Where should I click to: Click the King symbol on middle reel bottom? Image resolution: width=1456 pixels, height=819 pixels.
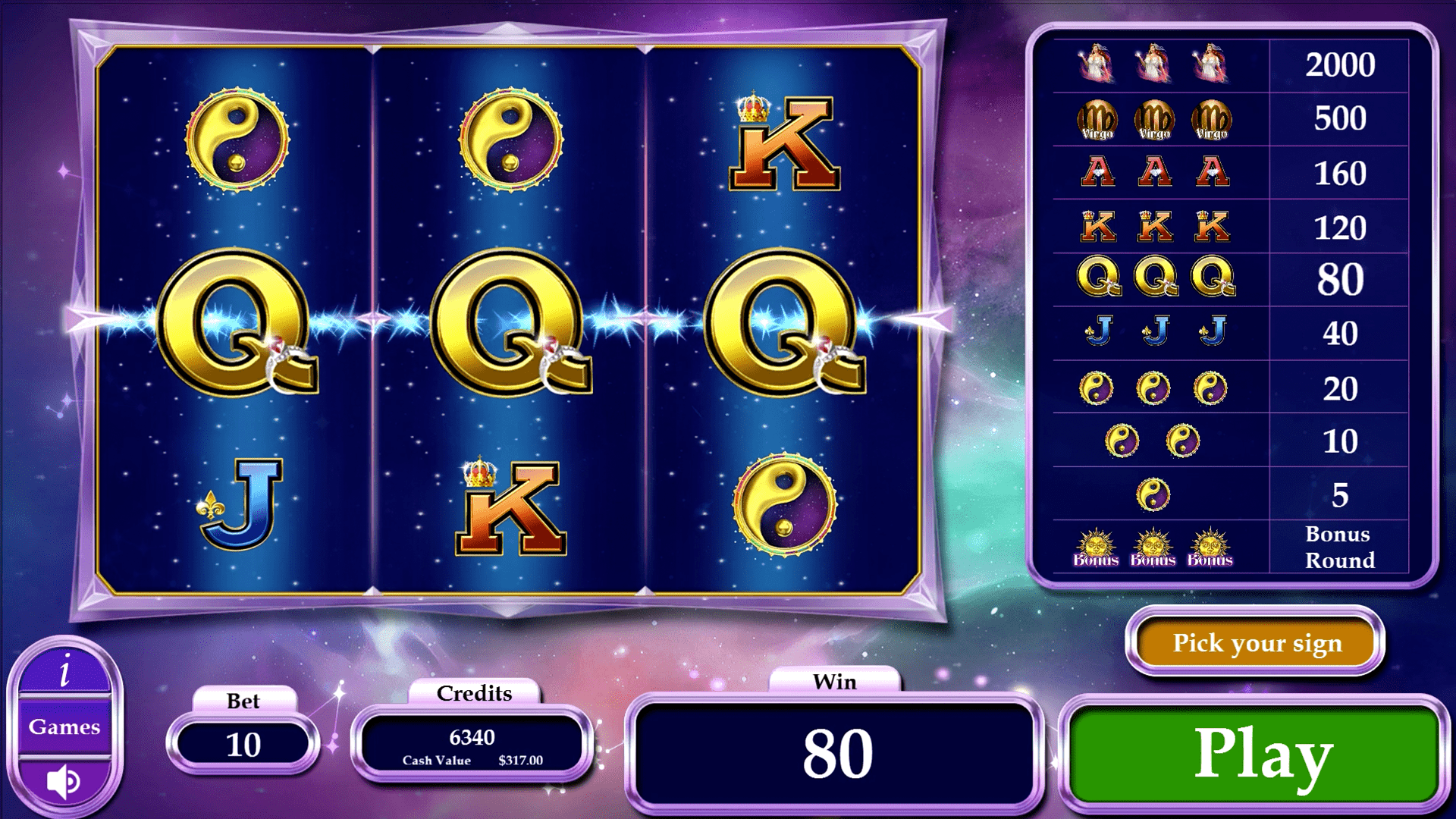[x=511, y=507]
